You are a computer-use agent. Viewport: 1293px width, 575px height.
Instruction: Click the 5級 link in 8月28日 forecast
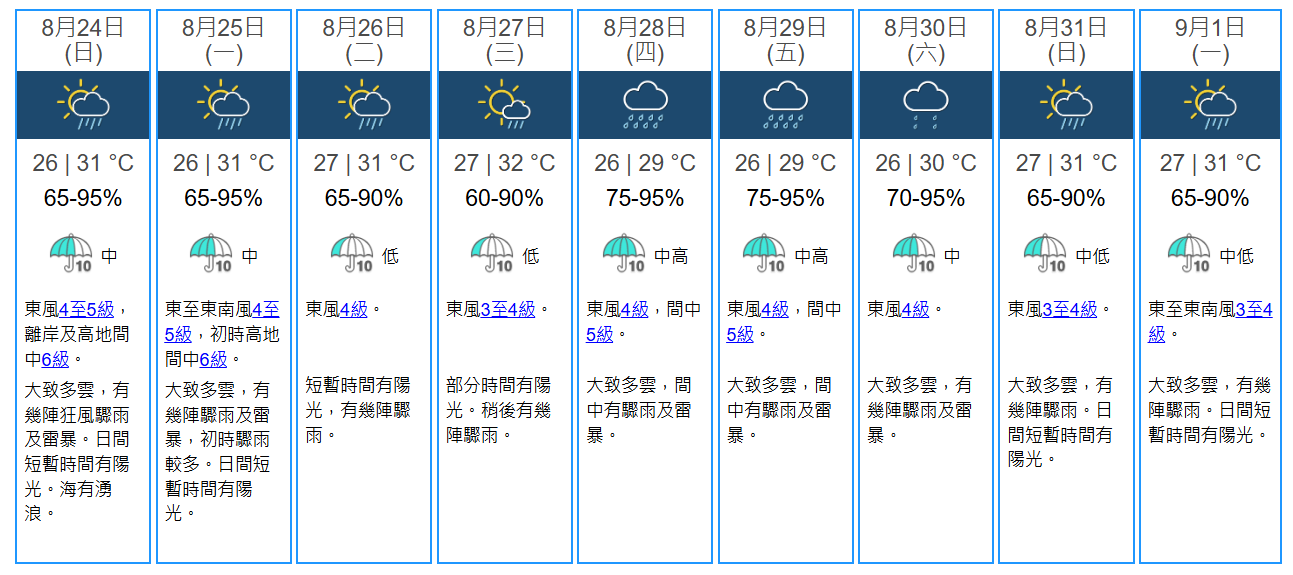(x=600, y=334)
